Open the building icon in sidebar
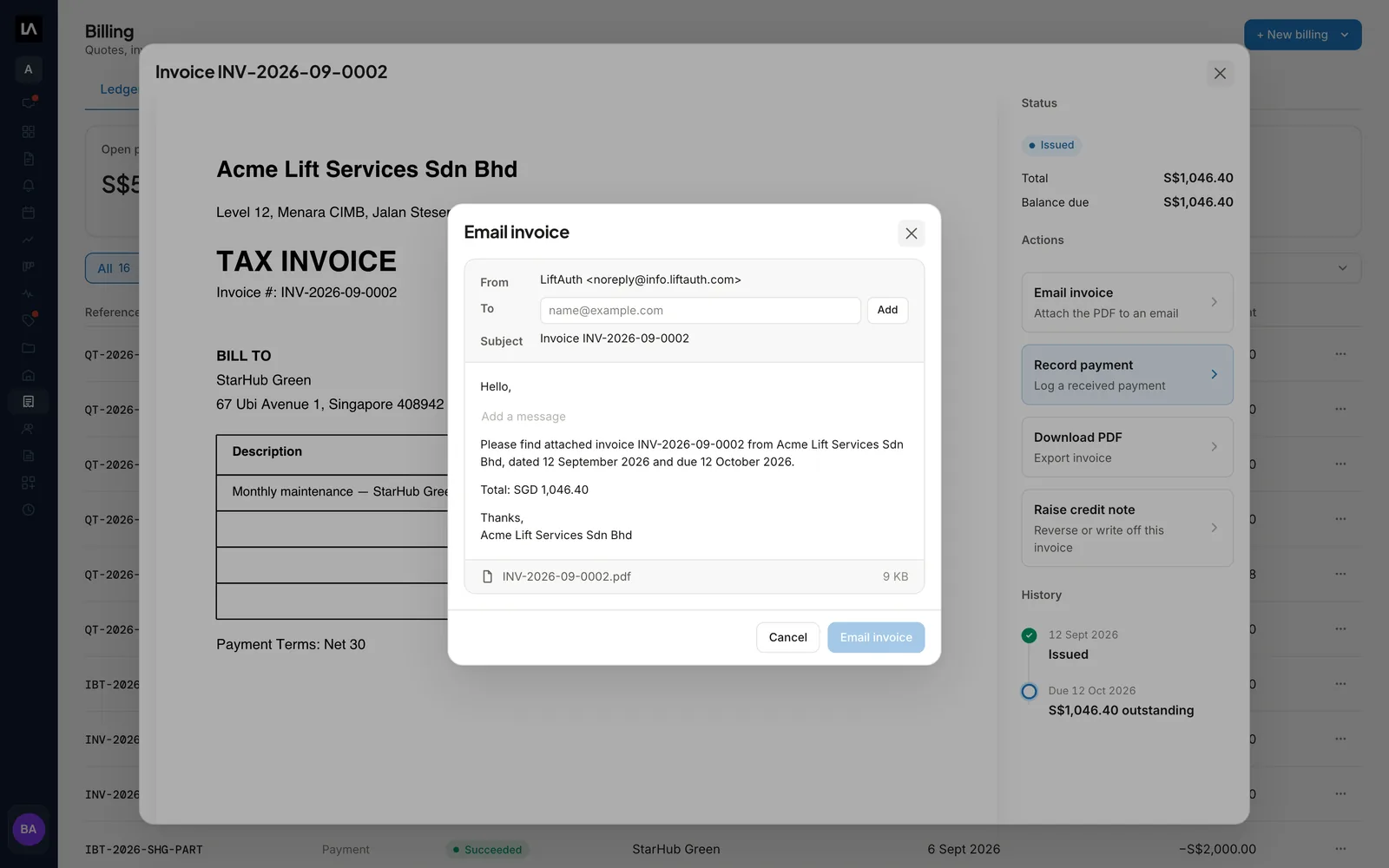 coord(29,375)
